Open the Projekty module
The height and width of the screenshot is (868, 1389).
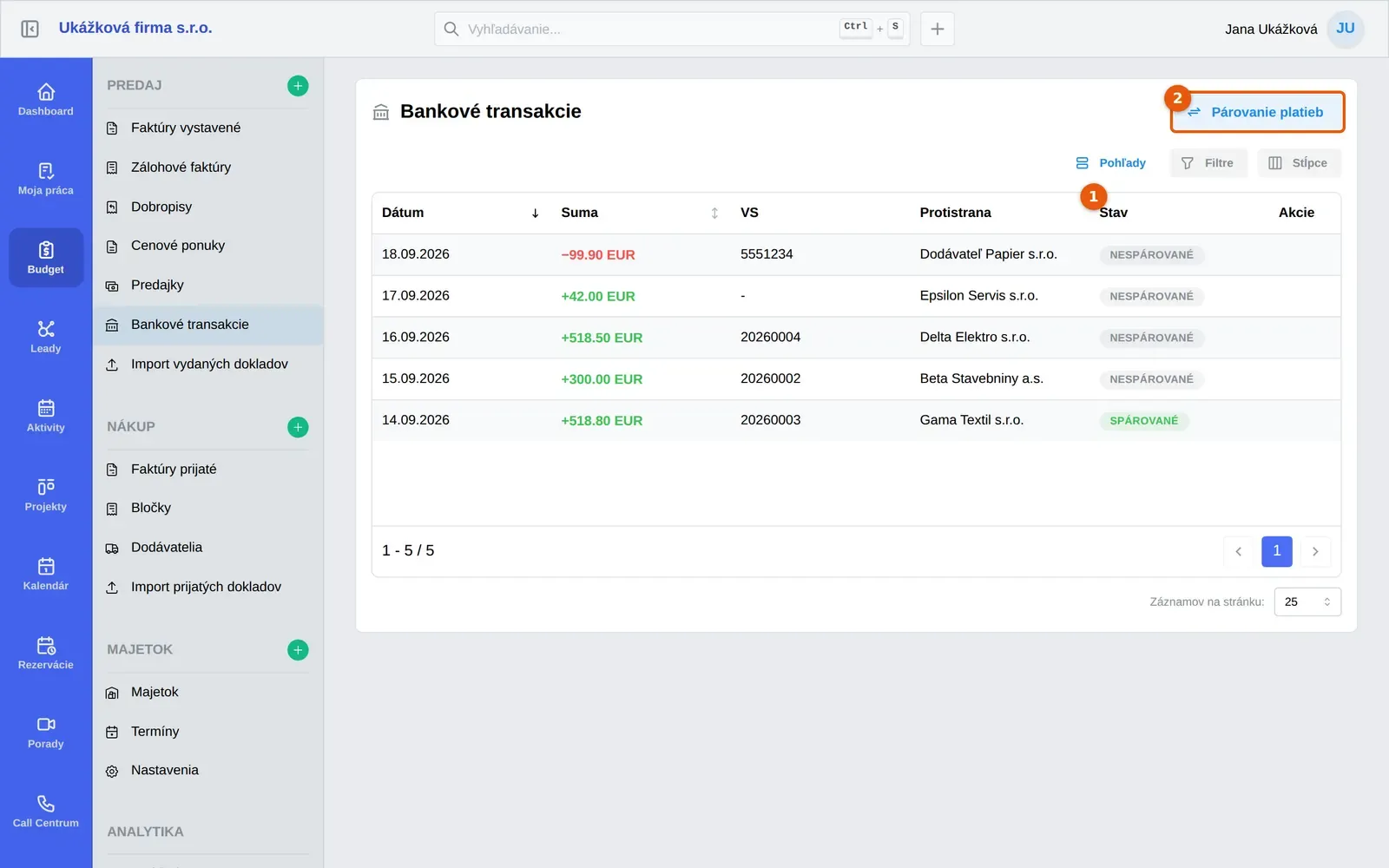(x=46, y=495)
